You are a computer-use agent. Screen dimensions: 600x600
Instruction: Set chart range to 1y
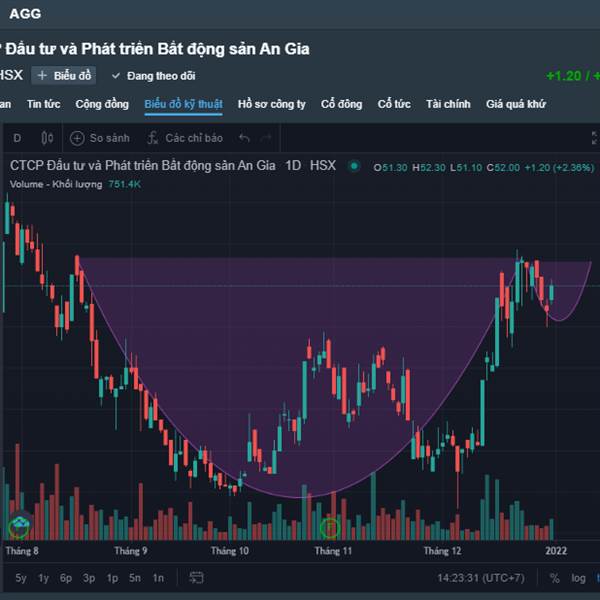coord(44,577)
